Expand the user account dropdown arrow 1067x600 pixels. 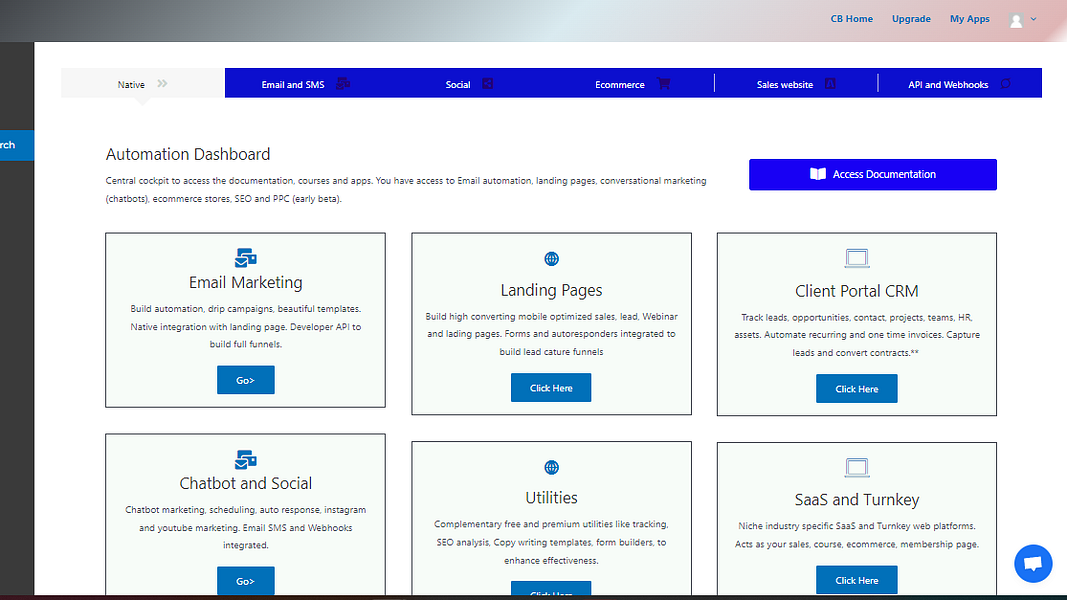[1034, 19]
